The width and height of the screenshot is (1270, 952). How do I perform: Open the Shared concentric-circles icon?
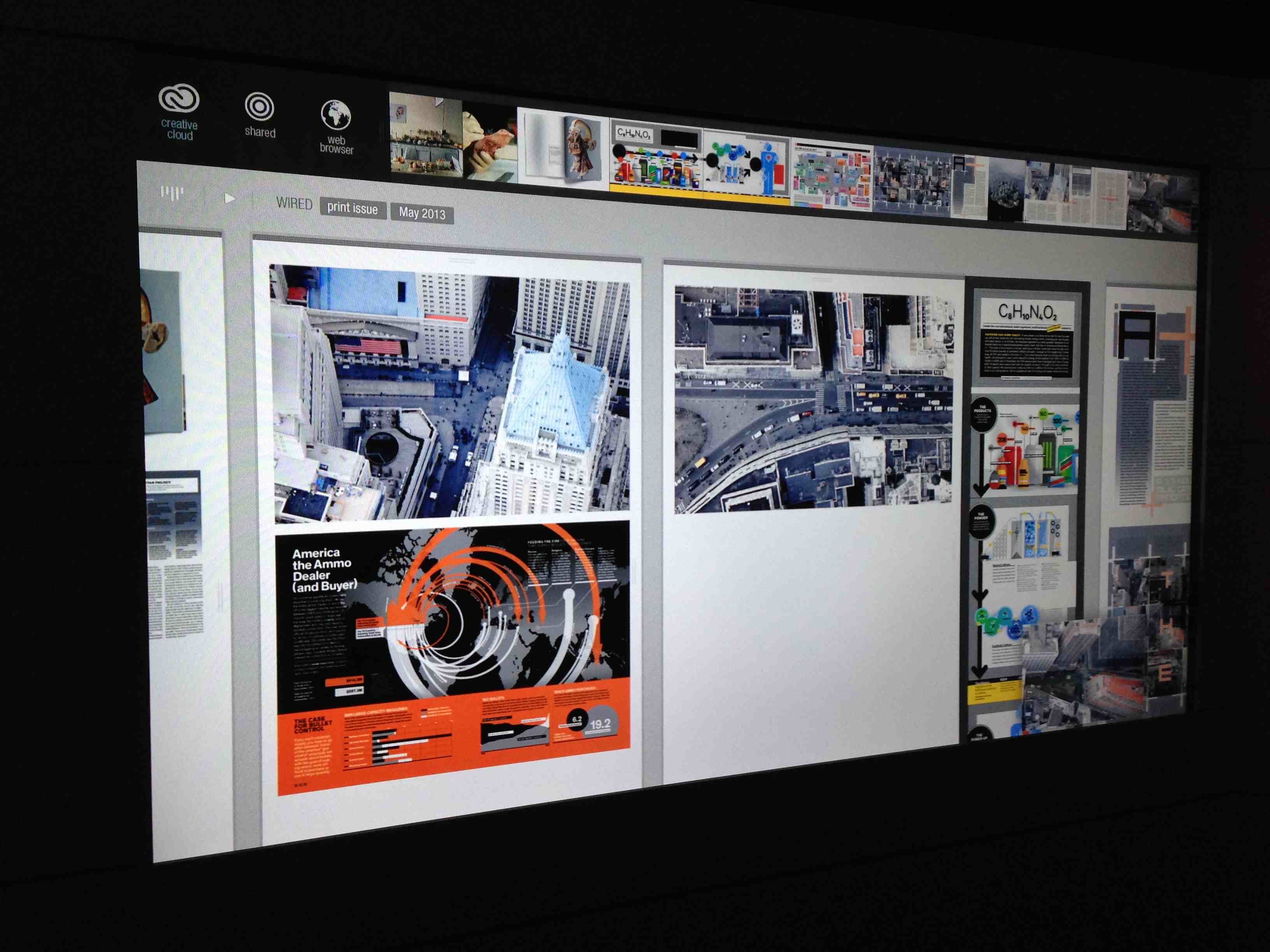click(260, 107)
